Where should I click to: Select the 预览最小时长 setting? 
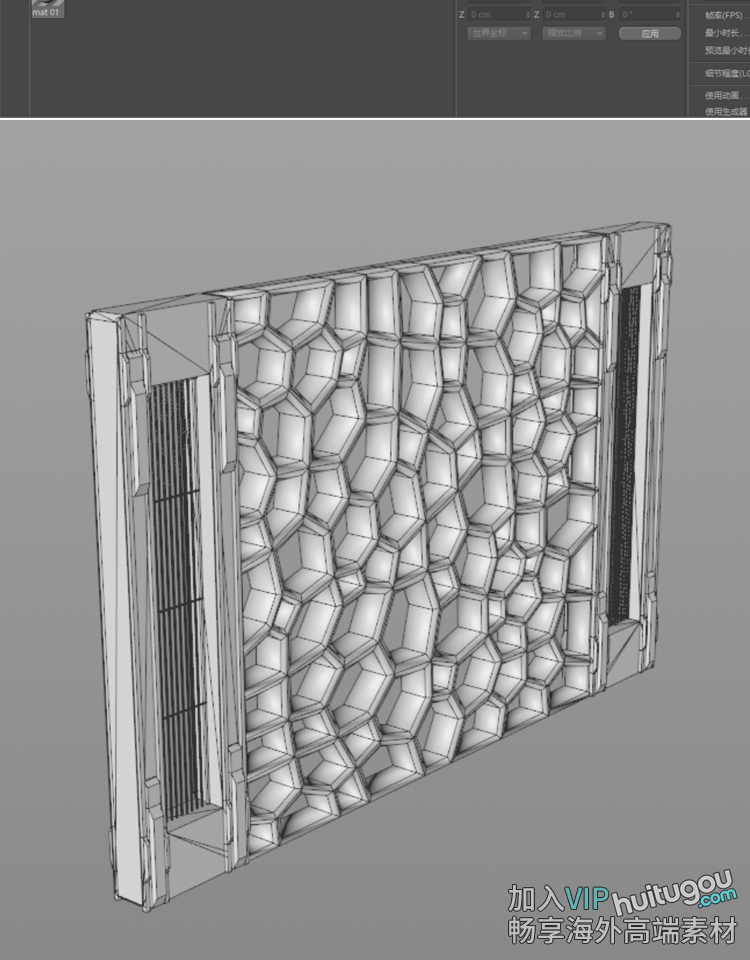(x=725, y=50)
